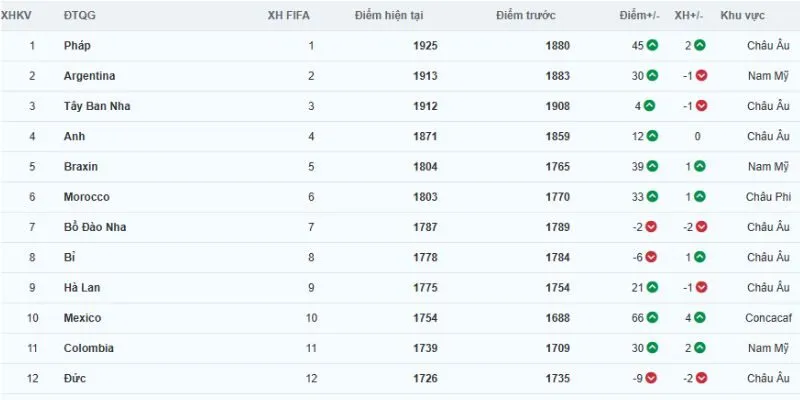Click red down arrow in Argentina's rank change
The image size is (800, 400).
[702, 76]
